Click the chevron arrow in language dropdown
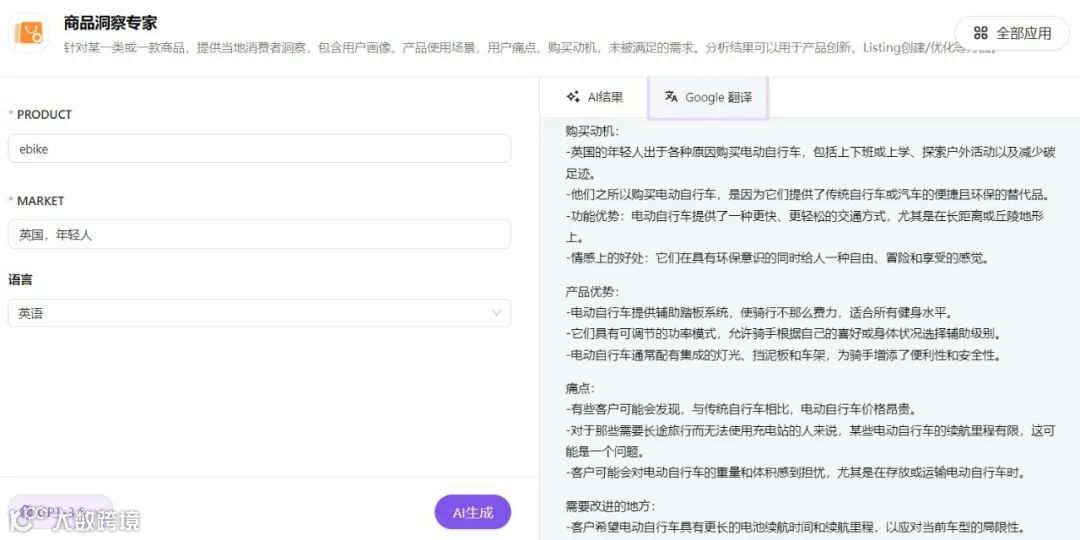1080x540 pixels. click(496, 313)
